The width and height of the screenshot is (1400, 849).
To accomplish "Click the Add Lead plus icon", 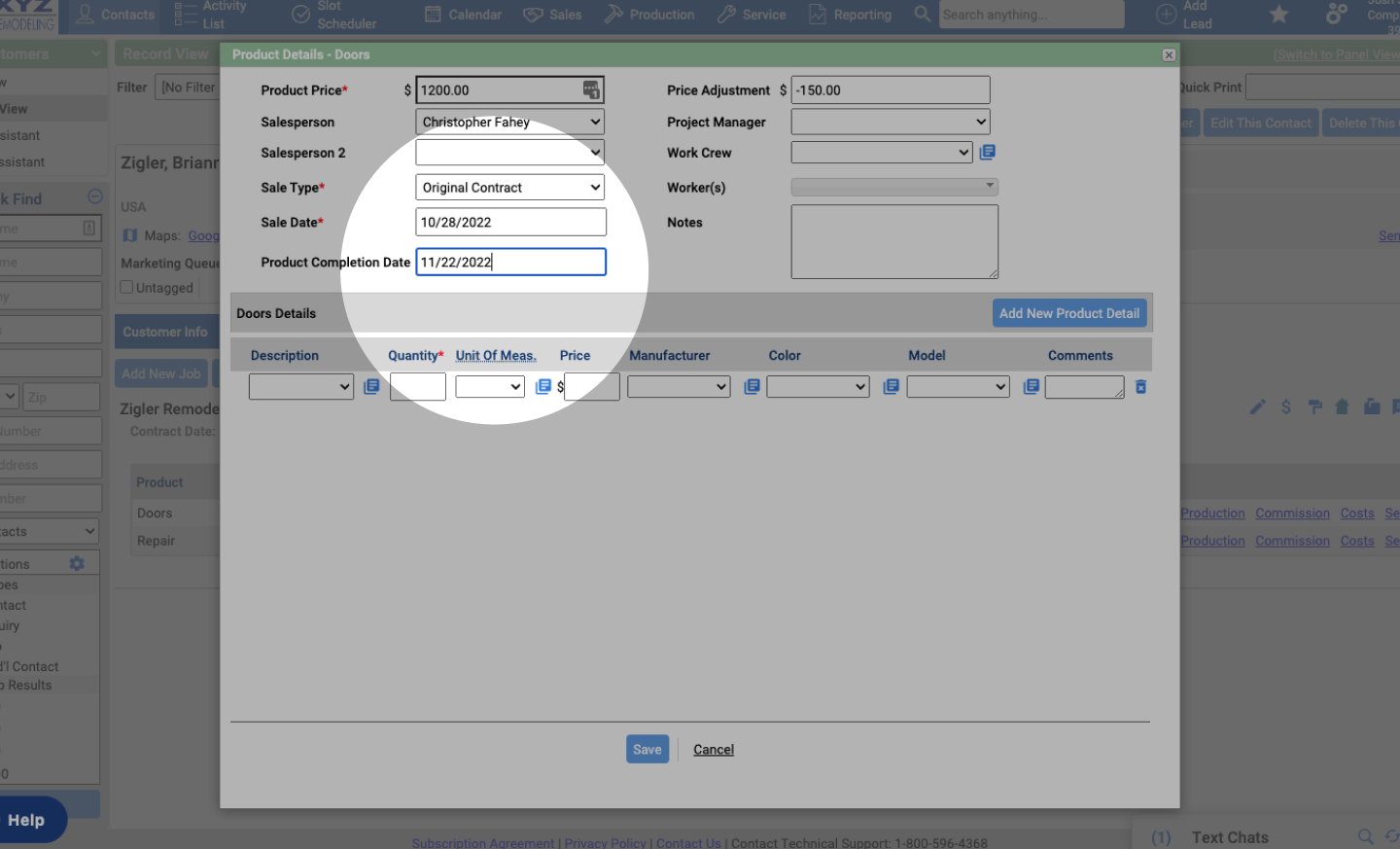I will [1166, 15].
